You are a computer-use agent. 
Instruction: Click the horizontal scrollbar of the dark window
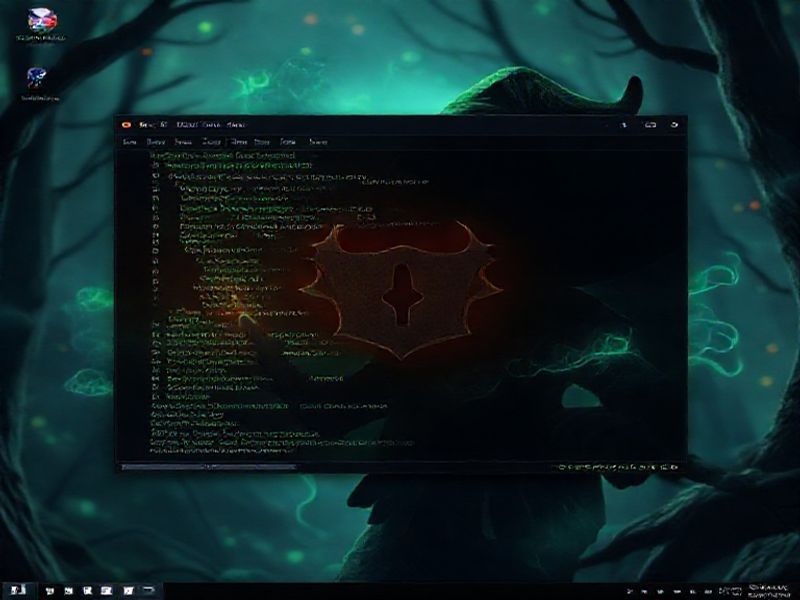209,466
